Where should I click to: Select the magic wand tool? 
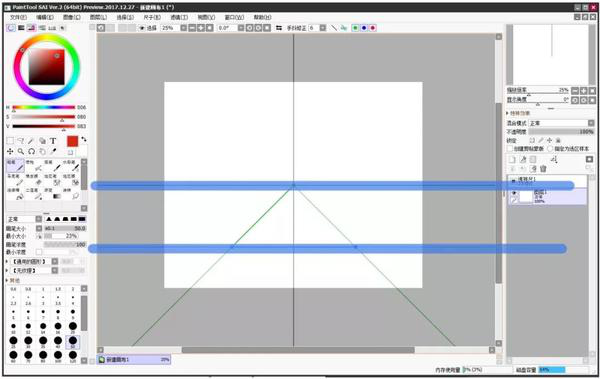point(31,141)
